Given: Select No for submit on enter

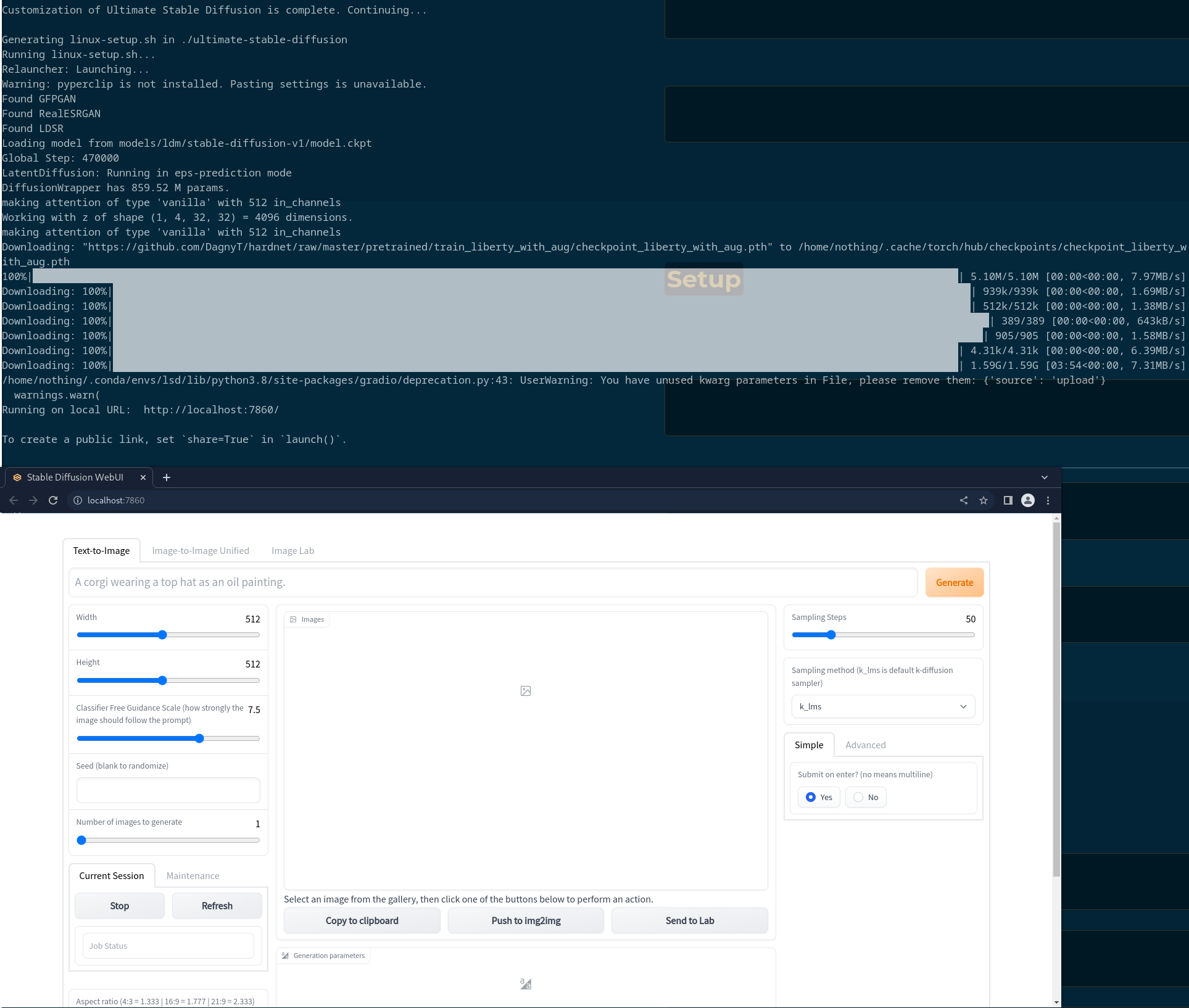Looking at the screenshot, I should [866, 798].
